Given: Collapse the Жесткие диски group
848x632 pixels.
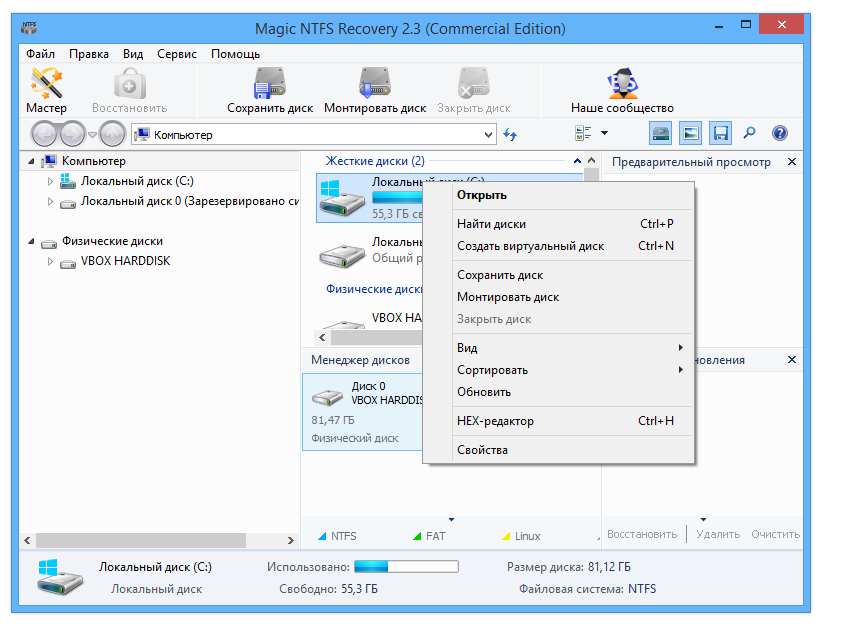Looking at the screenshot, I should [x=578, y=161].
